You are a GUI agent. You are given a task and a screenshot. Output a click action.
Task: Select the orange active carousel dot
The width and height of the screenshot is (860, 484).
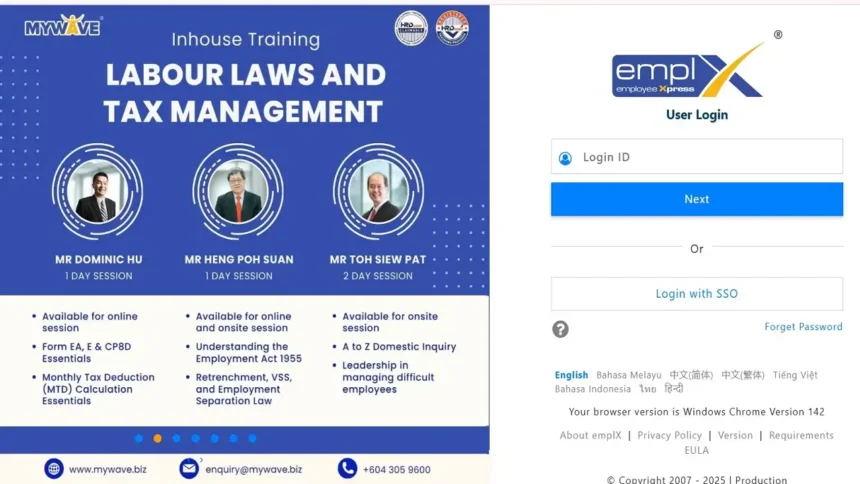point(157,438)
